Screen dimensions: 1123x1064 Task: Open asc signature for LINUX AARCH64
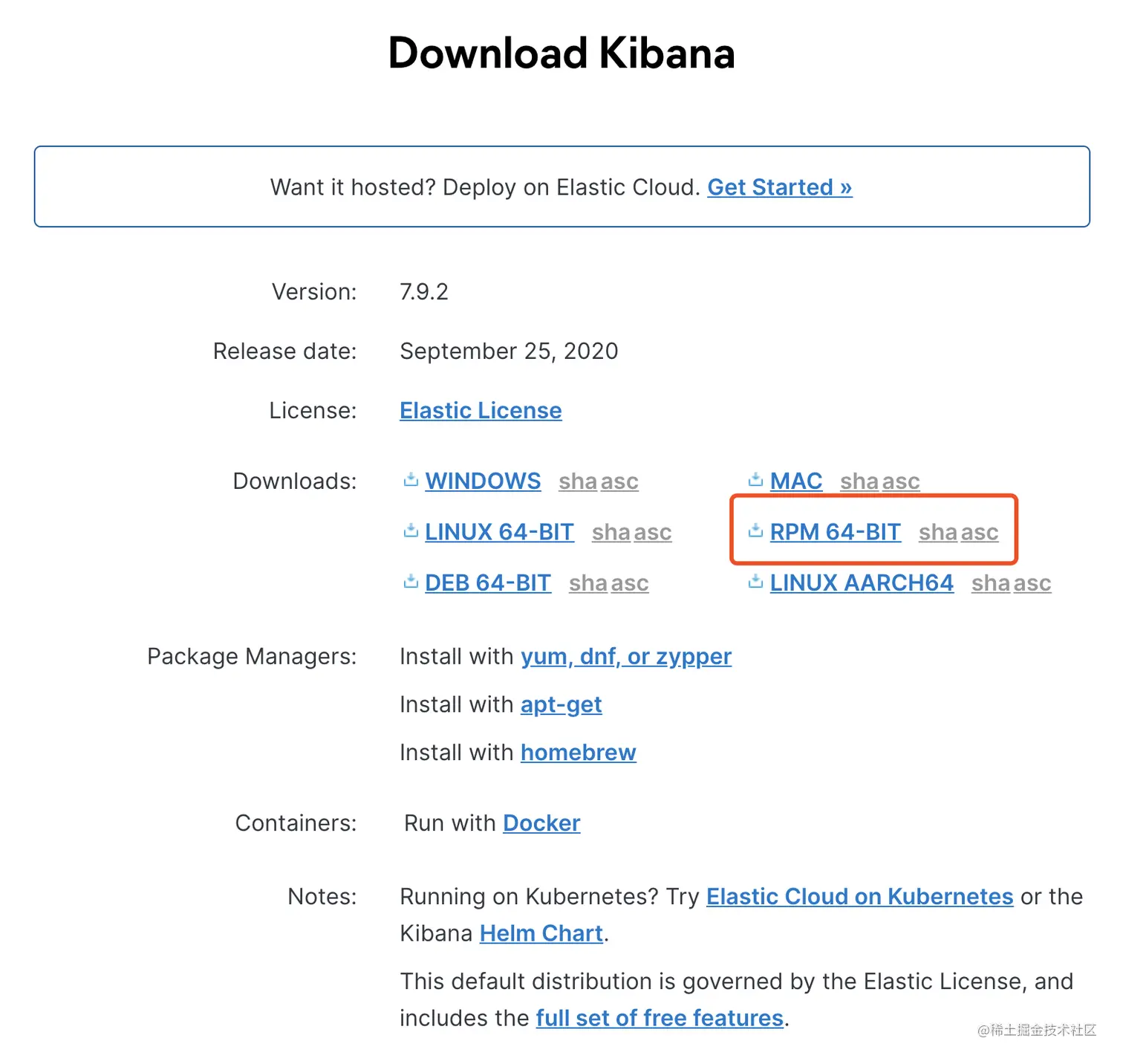coord(1032,583)
